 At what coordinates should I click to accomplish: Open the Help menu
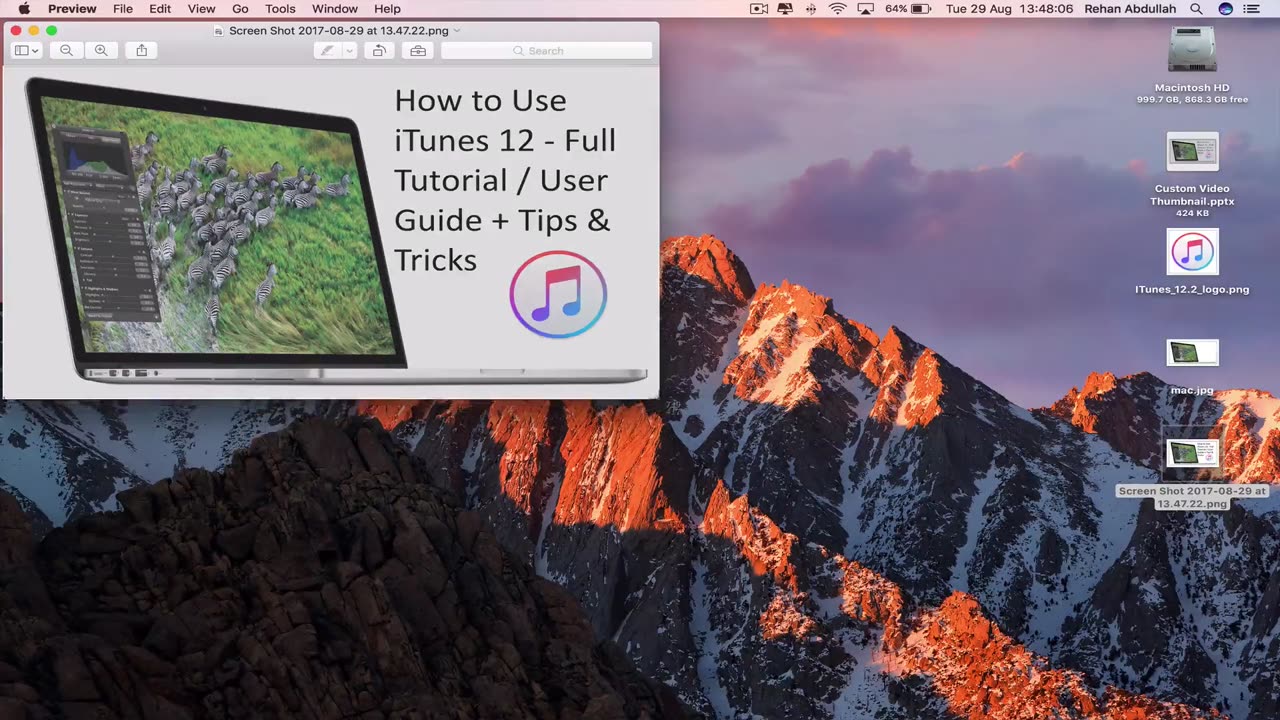coord(387,9)
